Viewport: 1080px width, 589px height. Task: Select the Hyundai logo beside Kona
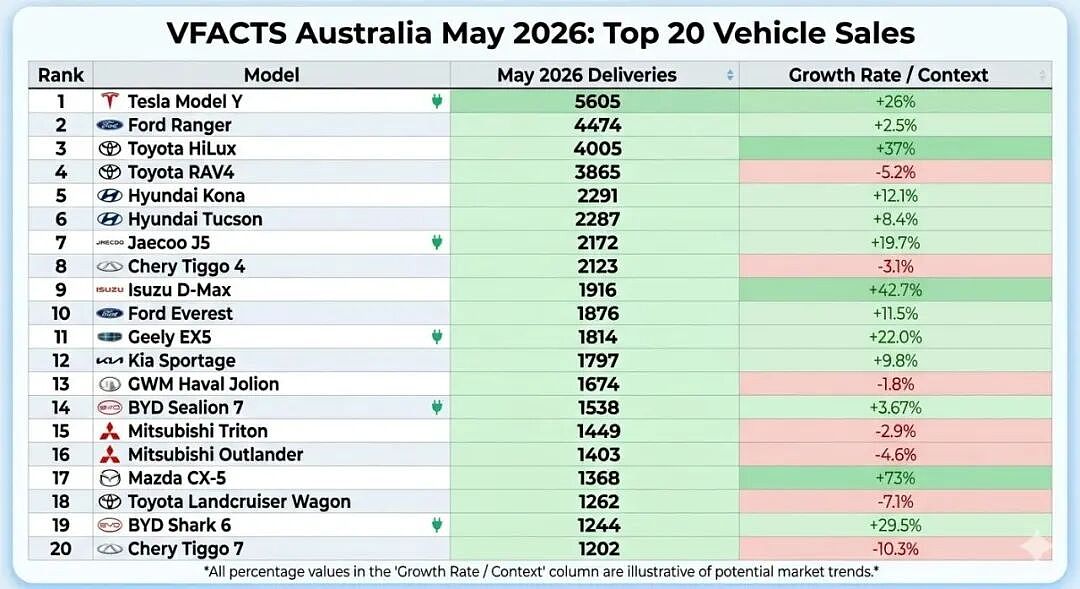(x=110, y=196)
